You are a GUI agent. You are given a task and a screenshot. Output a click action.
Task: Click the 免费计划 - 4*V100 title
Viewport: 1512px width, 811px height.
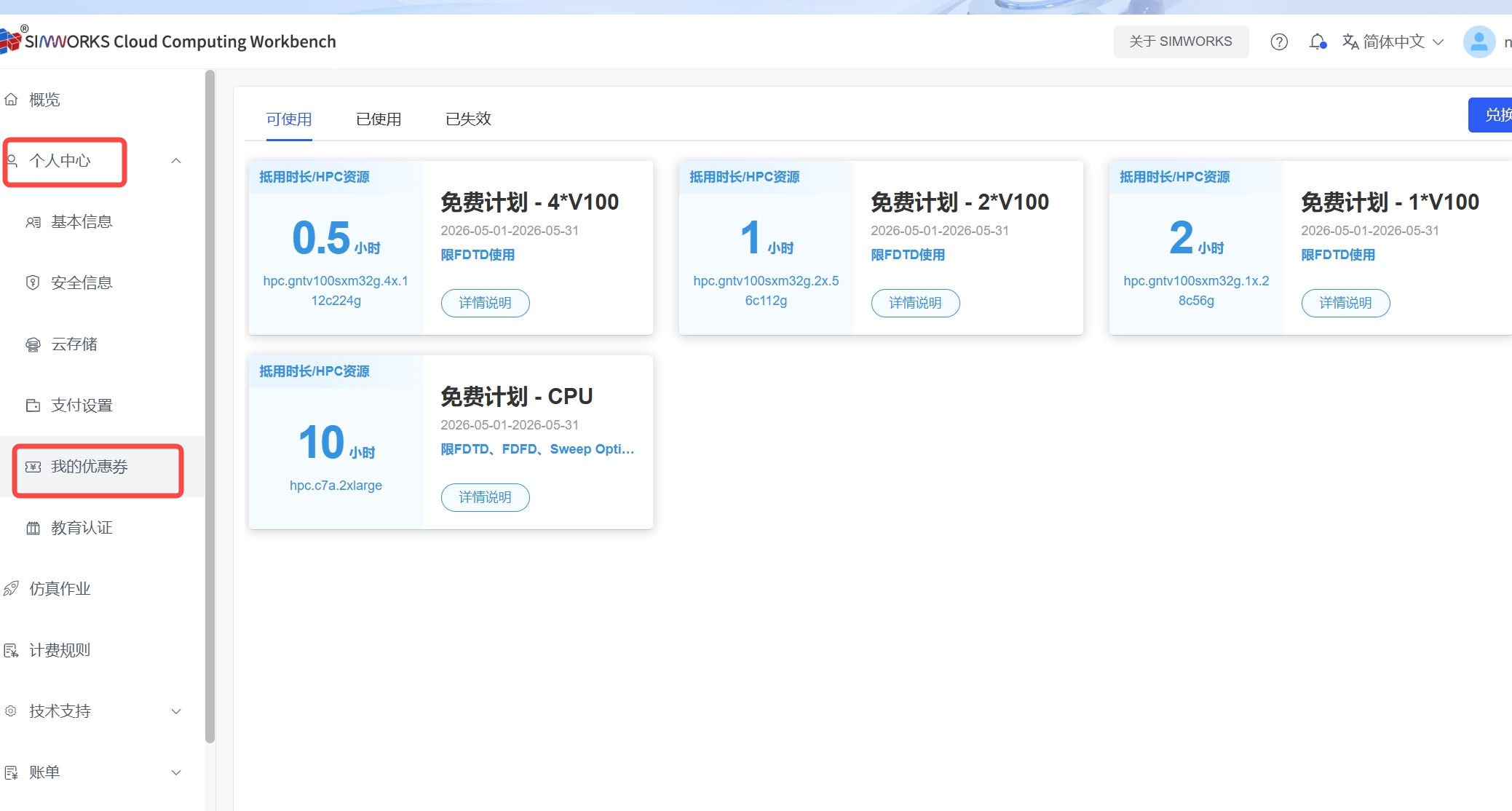click(x=530, y=202)
